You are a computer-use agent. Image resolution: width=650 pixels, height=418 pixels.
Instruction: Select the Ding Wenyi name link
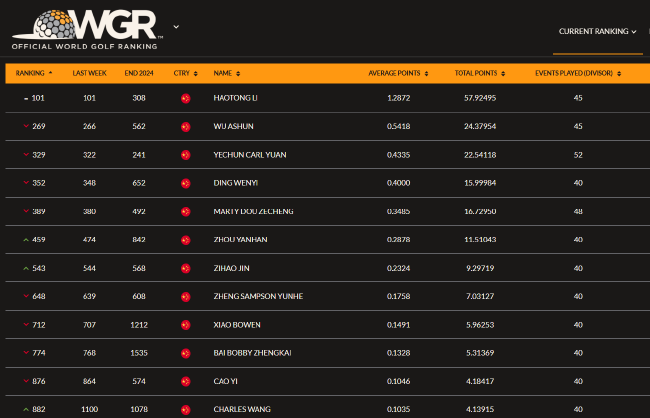coord(235,183)
